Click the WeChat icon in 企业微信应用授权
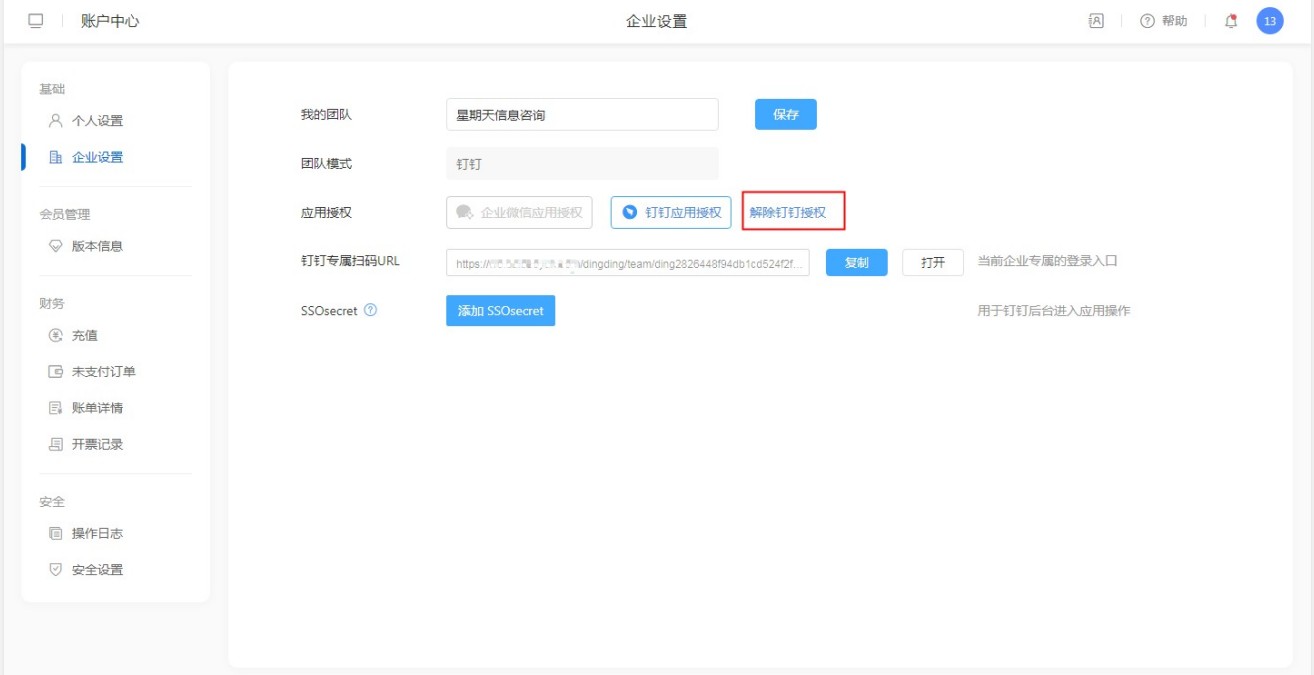 464,212
